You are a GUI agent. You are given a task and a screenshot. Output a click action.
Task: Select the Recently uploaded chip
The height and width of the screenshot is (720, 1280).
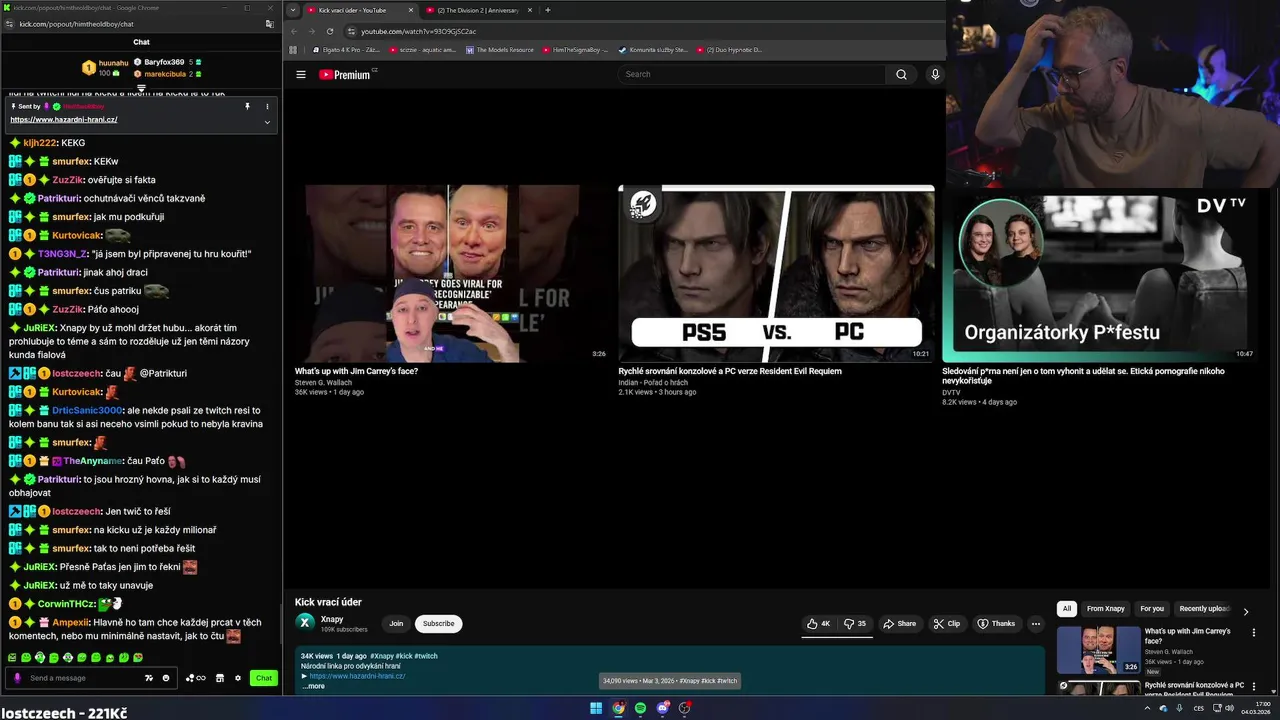(1204, 608)
